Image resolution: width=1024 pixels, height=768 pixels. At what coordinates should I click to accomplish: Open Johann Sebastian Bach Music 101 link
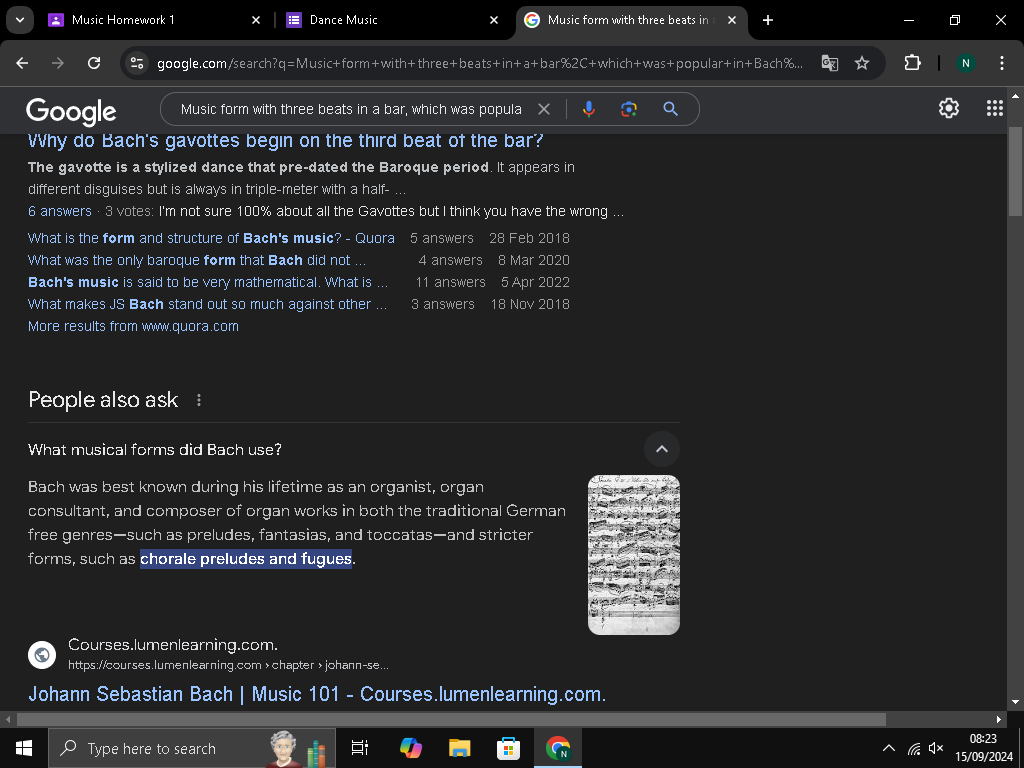317,694
